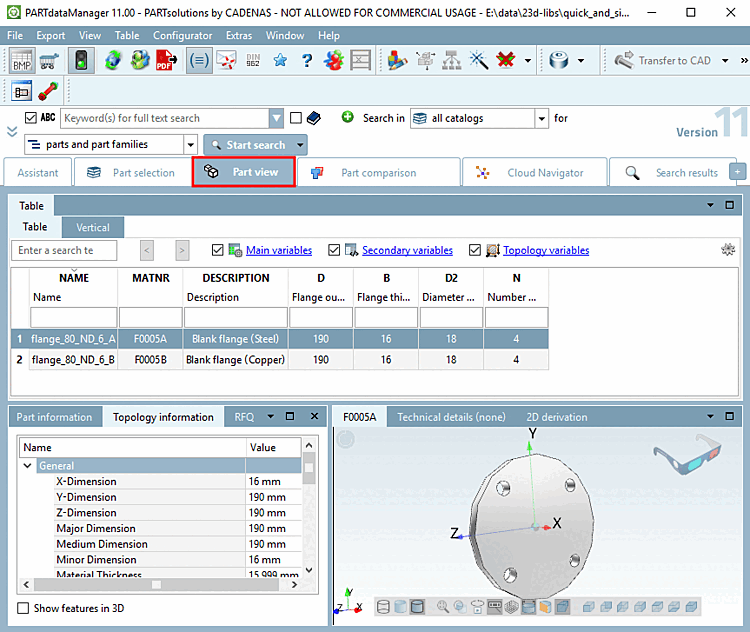
Task: Click the Secondary variables link
Action: (407, 250)
